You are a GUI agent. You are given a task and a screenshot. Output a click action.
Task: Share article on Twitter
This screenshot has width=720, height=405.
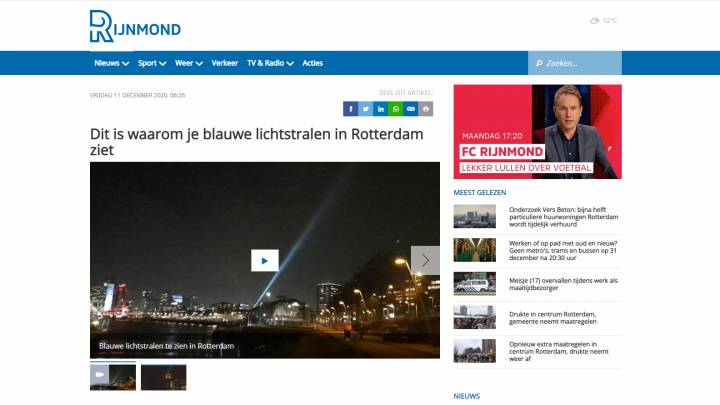pyautogui.click(x=365, y=109)
